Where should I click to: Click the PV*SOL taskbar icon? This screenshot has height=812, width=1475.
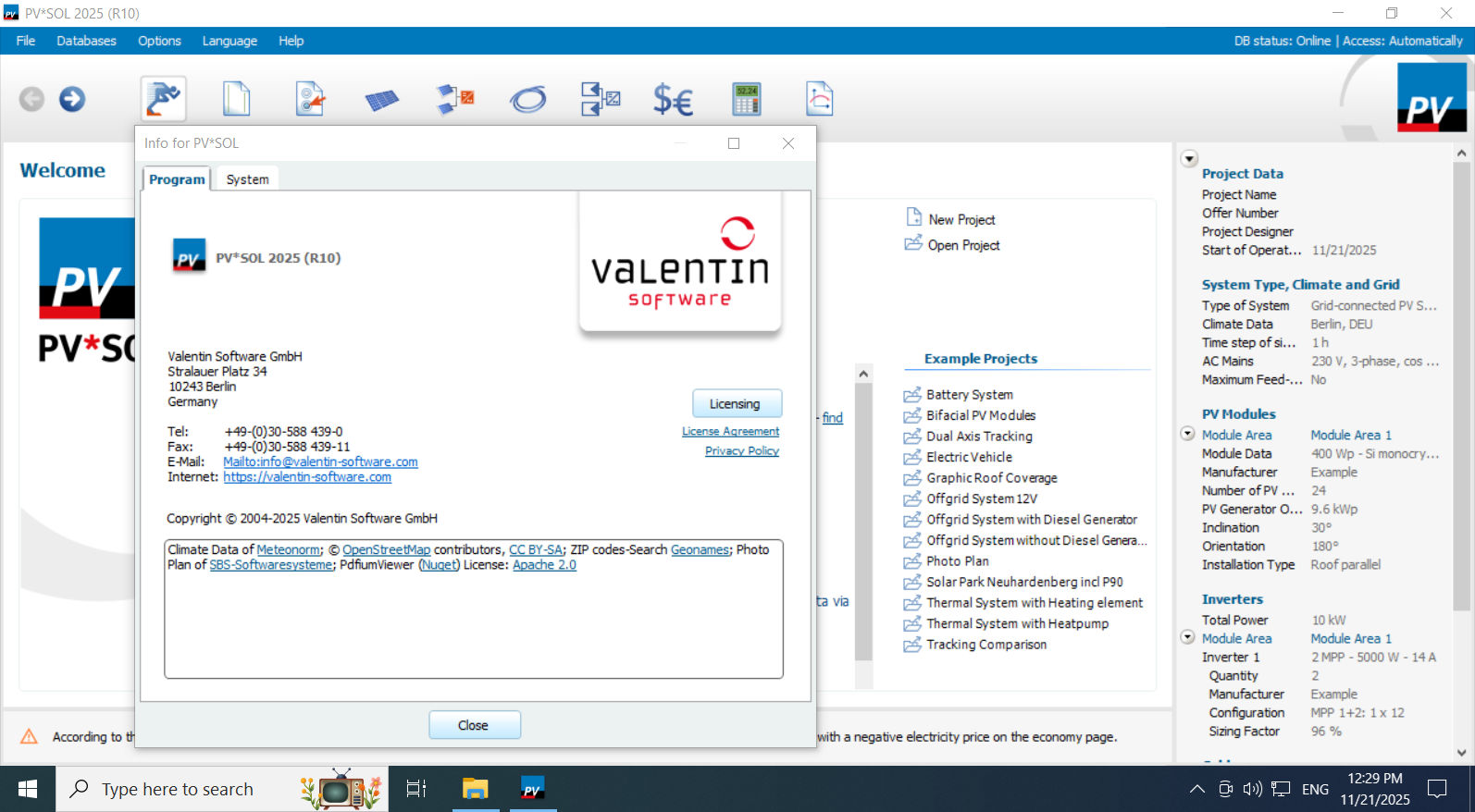(x=532, y=789)
